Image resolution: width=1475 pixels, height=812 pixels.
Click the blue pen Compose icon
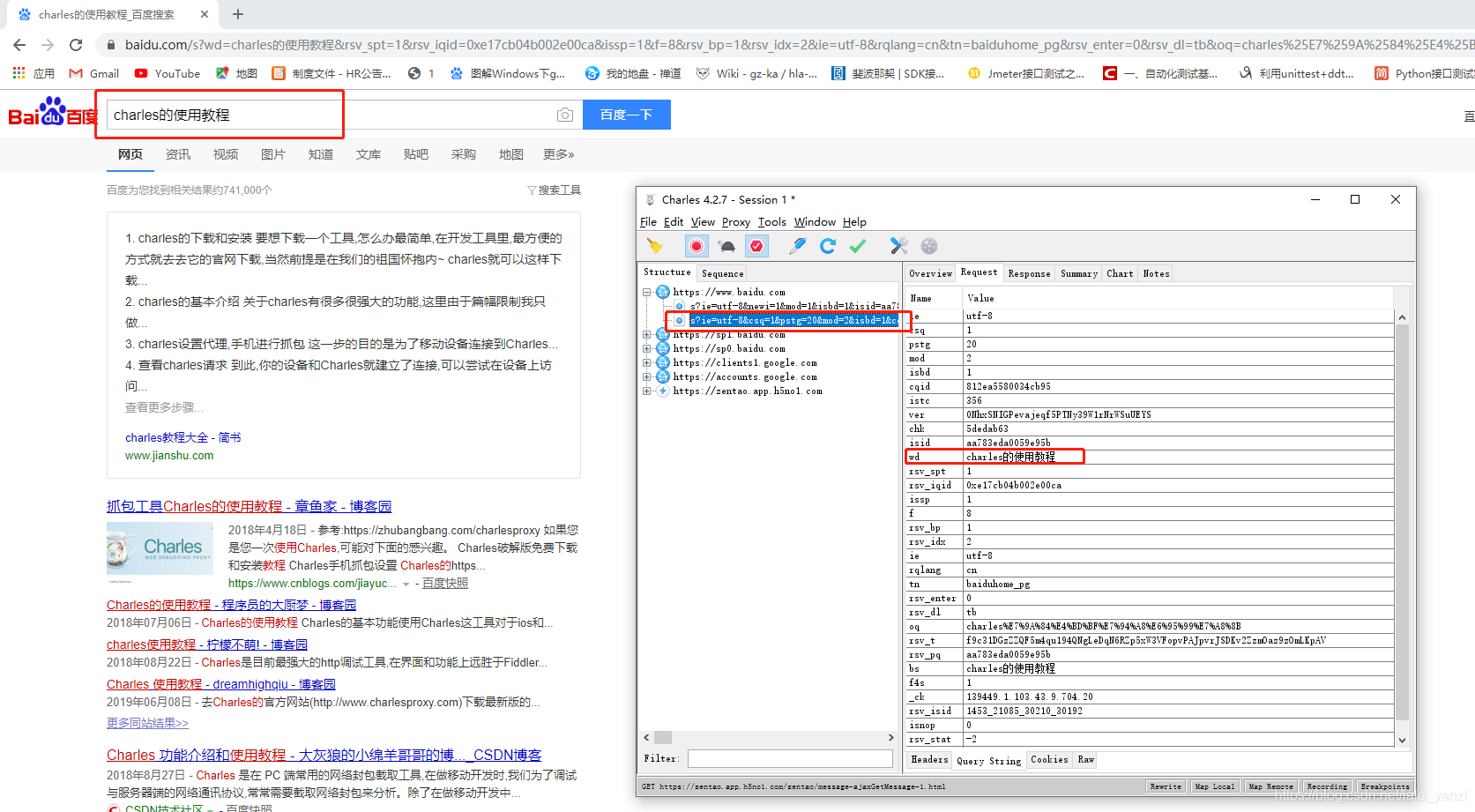[797, 246]
